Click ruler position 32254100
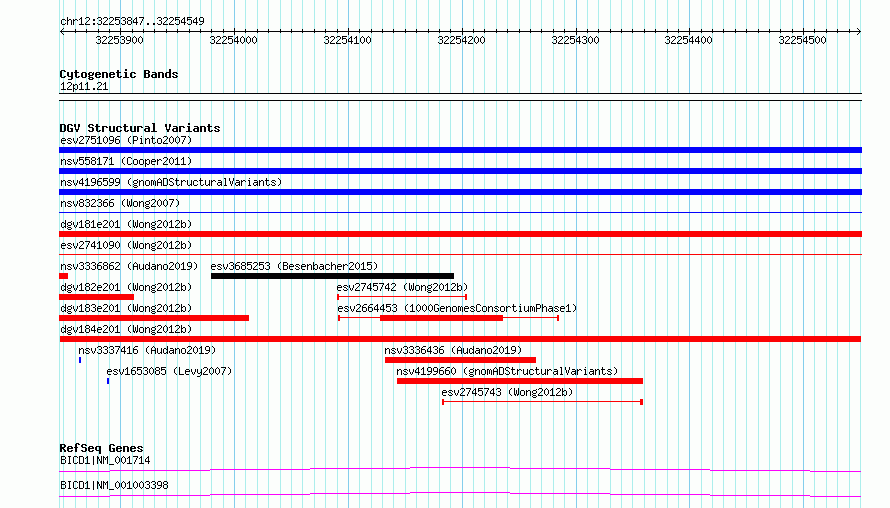The height and width of the screenshot is (508, 890). (347, 40)
